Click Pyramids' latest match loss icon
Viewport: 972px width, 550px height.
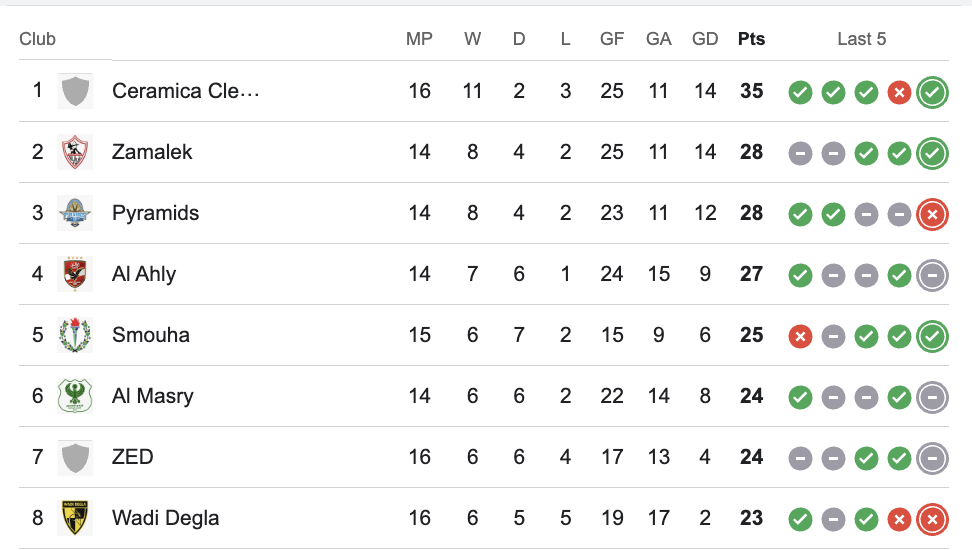[x=932, y=215]
